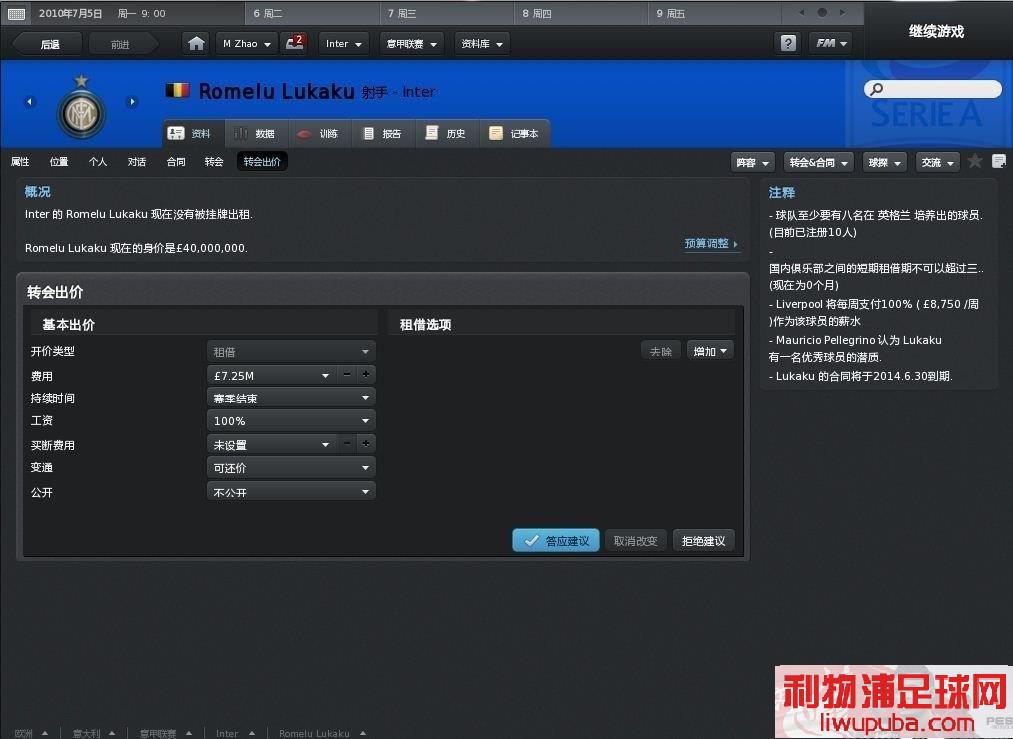Open the 买断费用 未设置 dropdown
Screen dimensions: 1013x739
pos(271,444)
